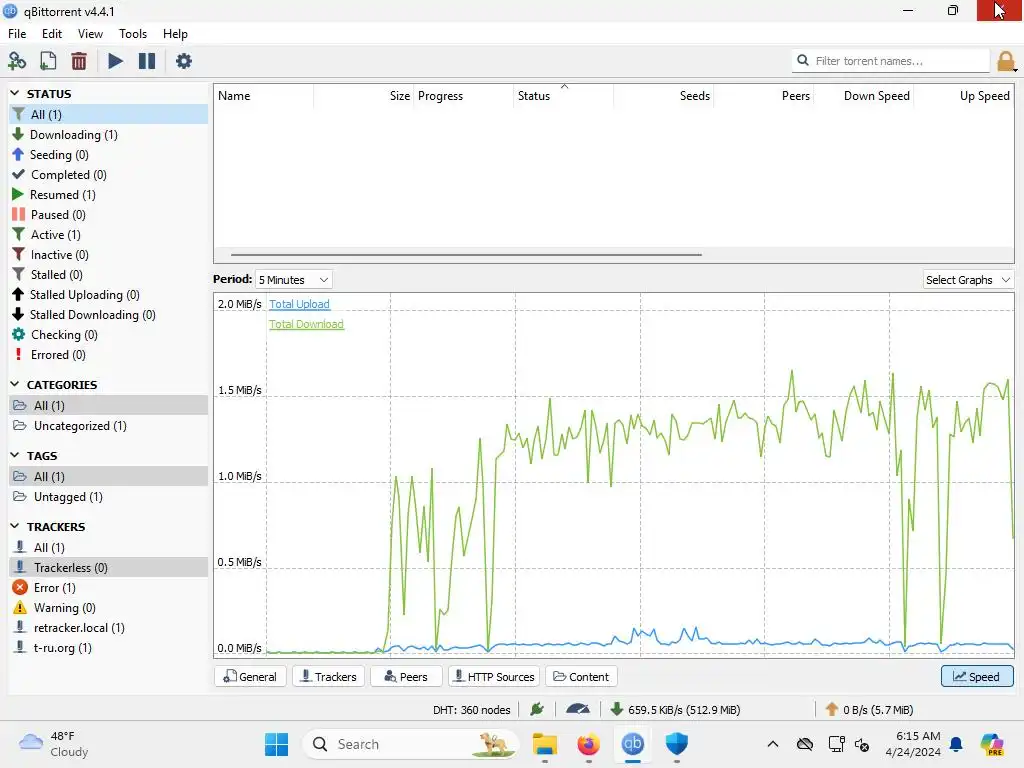
Task: Select Stalled Downloading (0) filter
Action: 108,315
